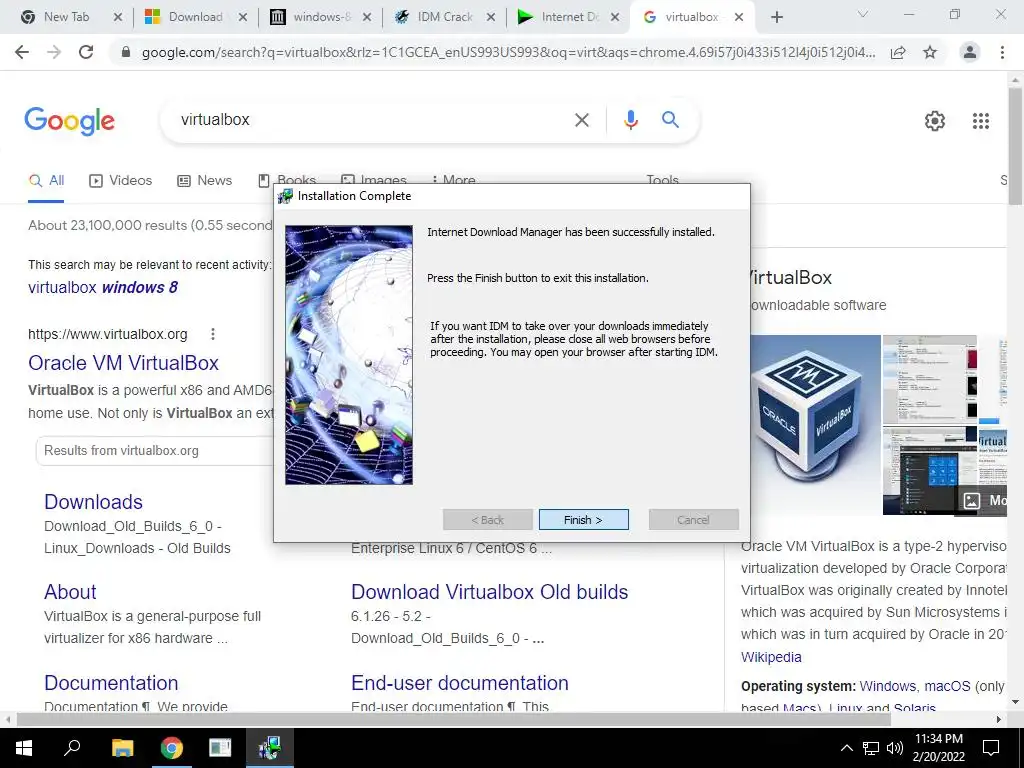Image resolution: width=1024 pixels, height=768 pixels.
Task: Start voice search with microphone icon
Action: (630, 120)
